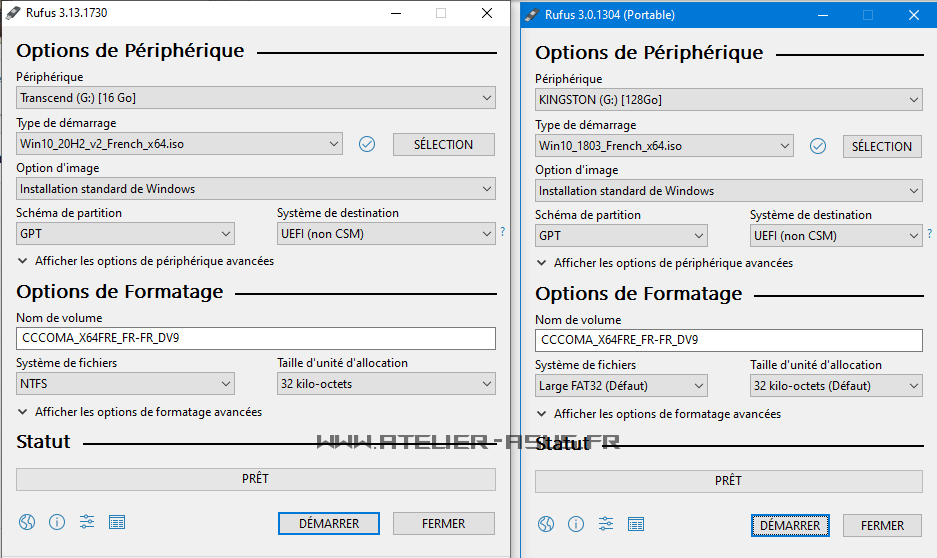This screenshot has width=937, height=558.
Task: Click the volume name field in Rufus 3.13
Action: (256, 338)
